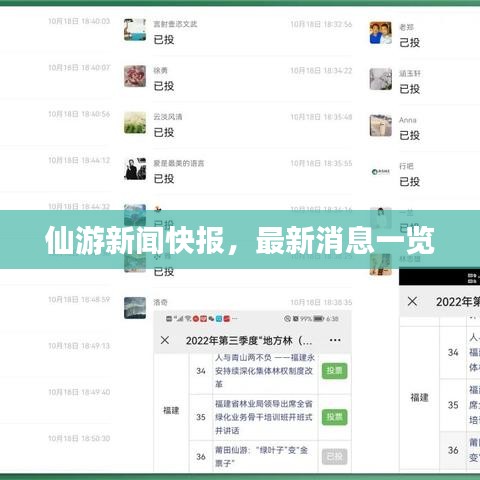Close the right-side 2022年 page with X icon
Image resolution: width=480 pixels, height=480 pixels.
tap(412, 301)
